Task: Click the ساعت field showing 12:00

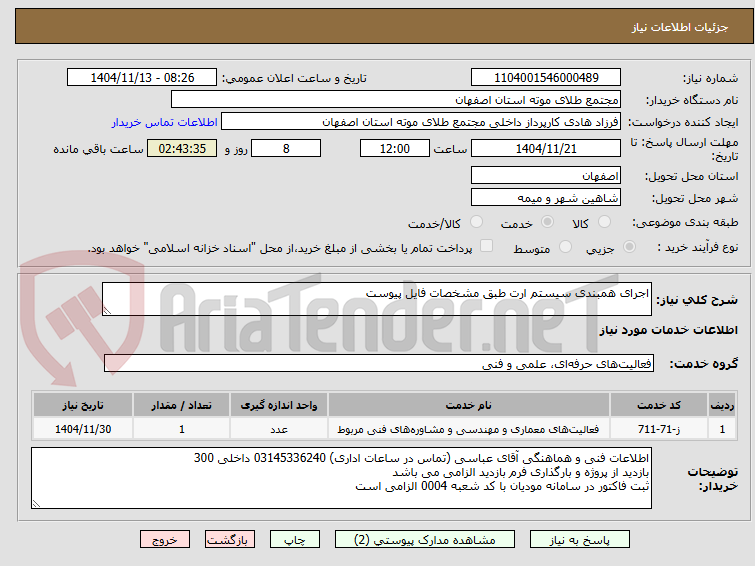Action: pyautogui.click(x=395, y=148)
